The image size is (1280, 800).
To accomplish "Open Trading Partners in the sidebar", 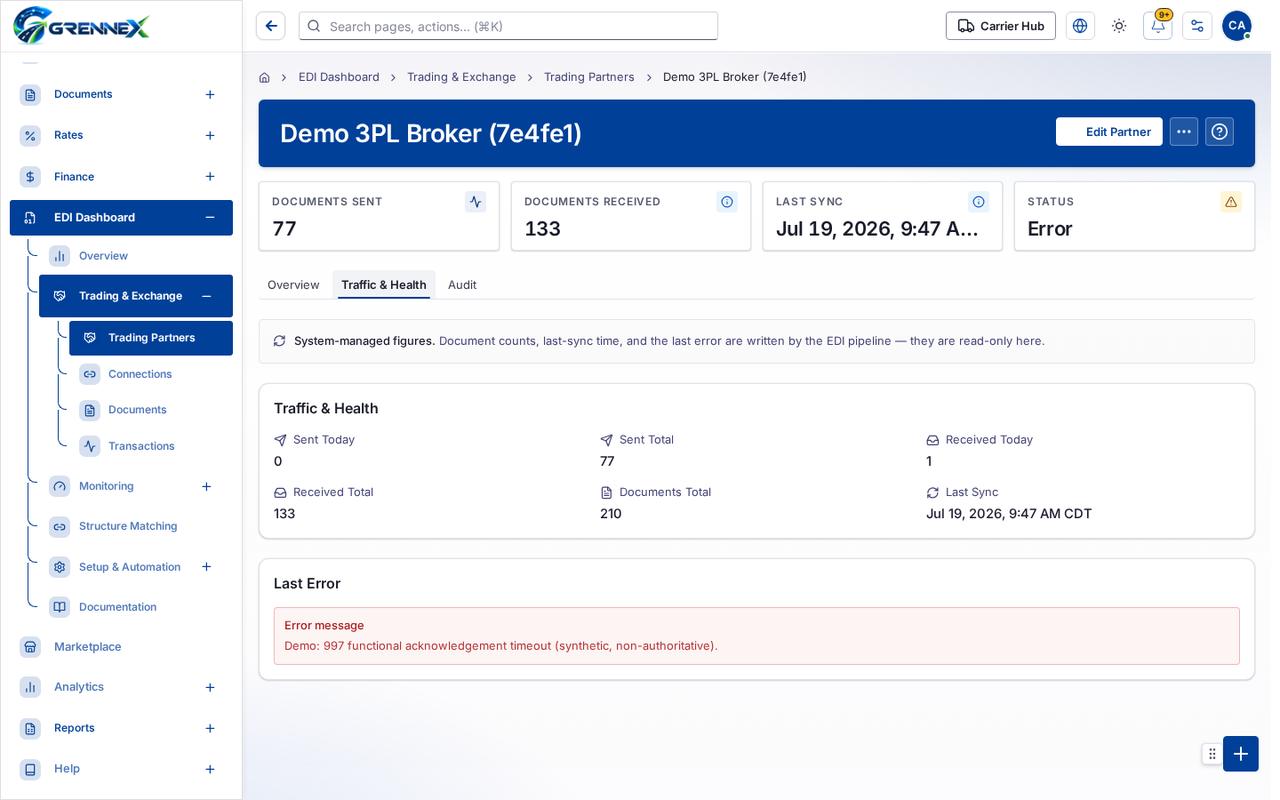I will click(151, 338).
